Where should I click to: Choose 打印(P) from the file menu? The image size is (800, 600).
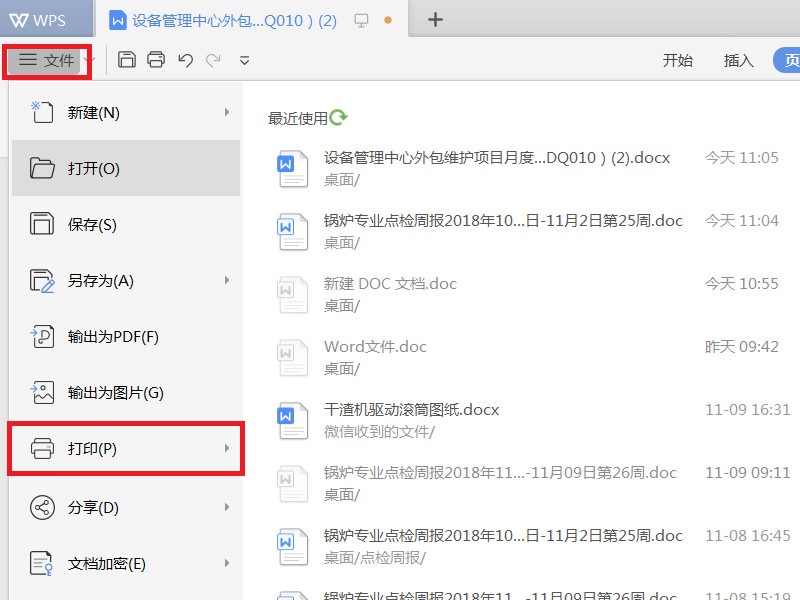[x=126, y=448]
